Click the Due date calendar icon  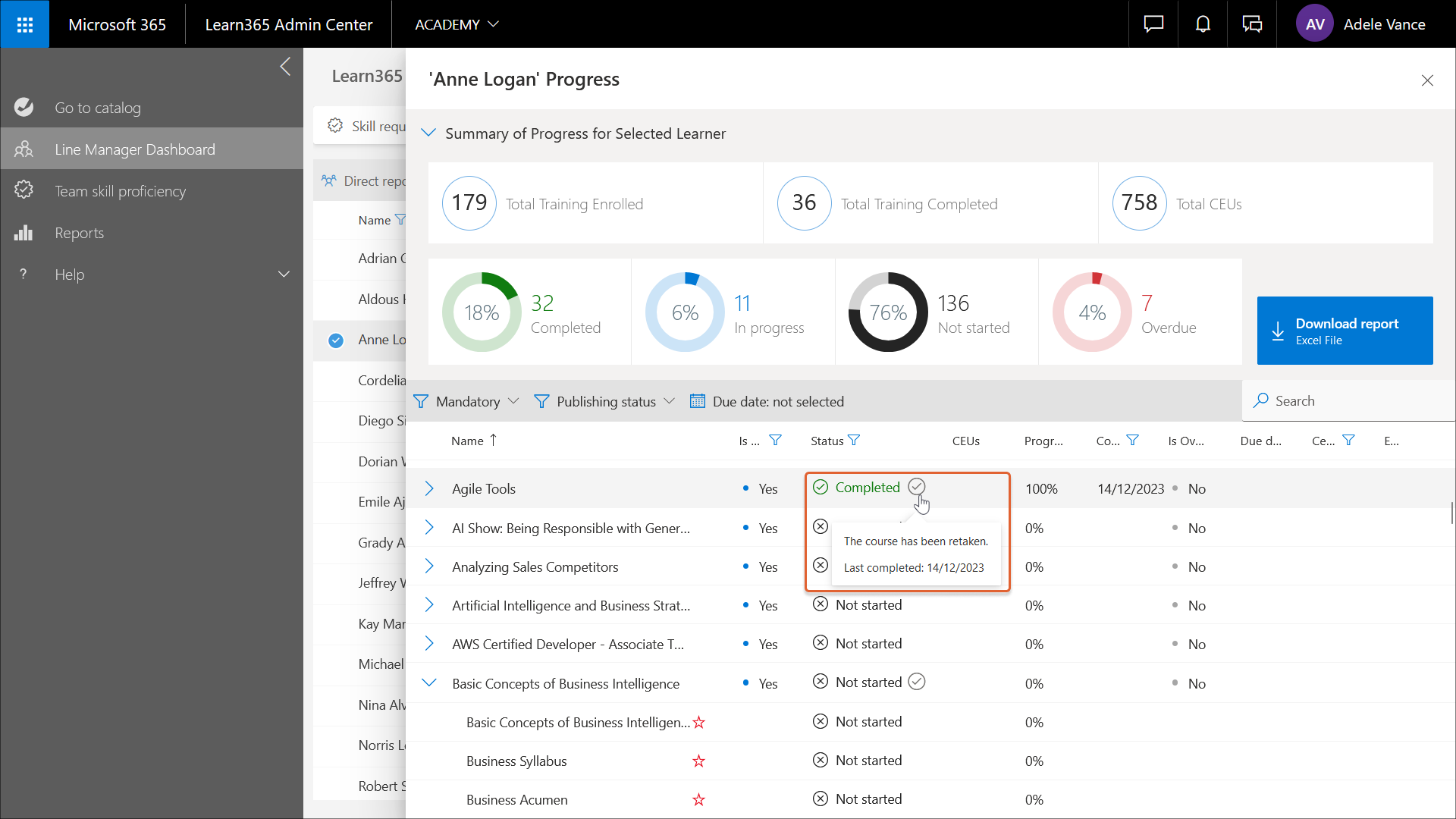(x=697, y=401)
